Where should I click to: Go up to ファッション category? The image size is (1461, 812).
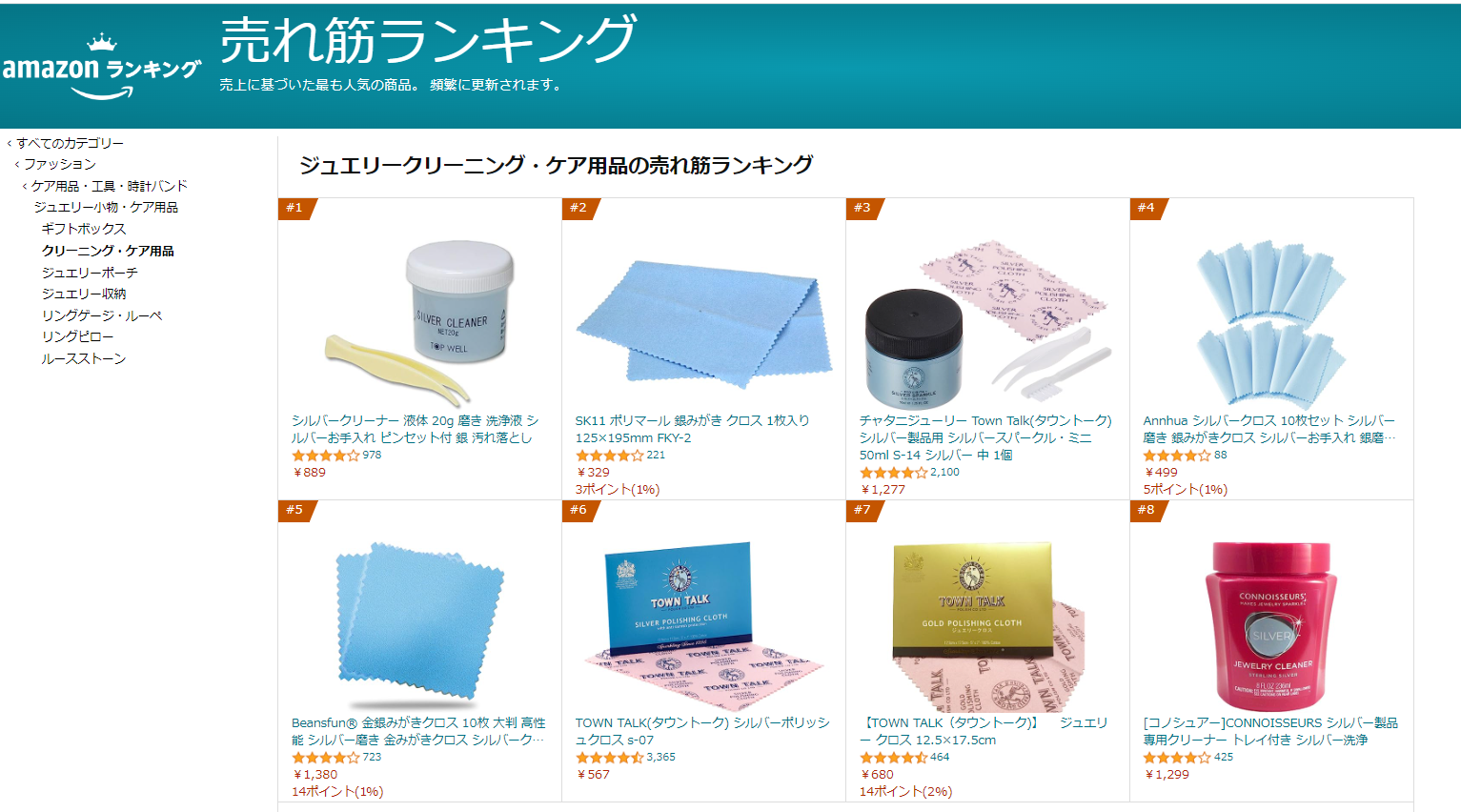[x=59, y=164]
